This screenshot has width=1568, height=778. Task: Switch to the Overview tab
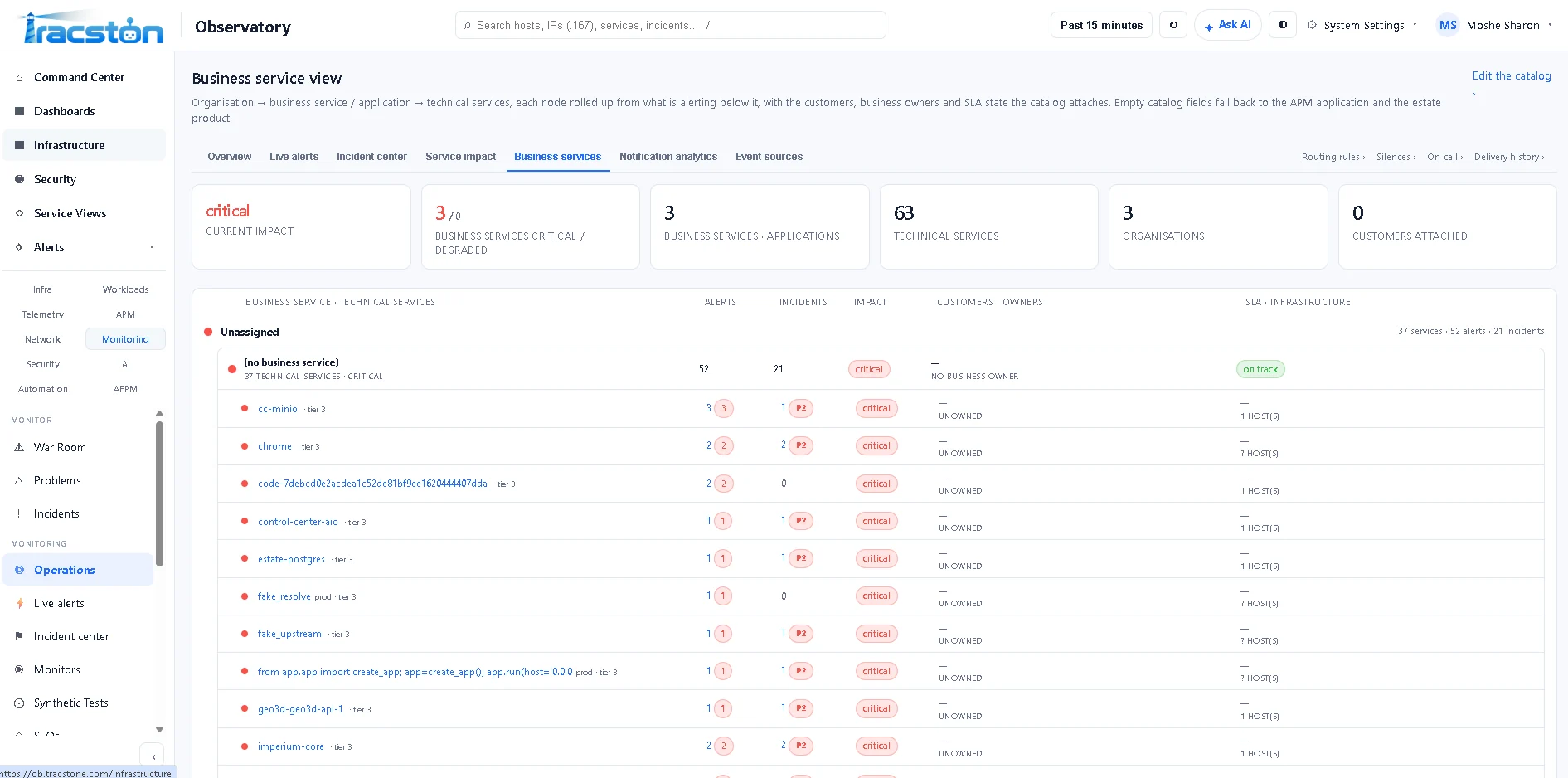229,157
